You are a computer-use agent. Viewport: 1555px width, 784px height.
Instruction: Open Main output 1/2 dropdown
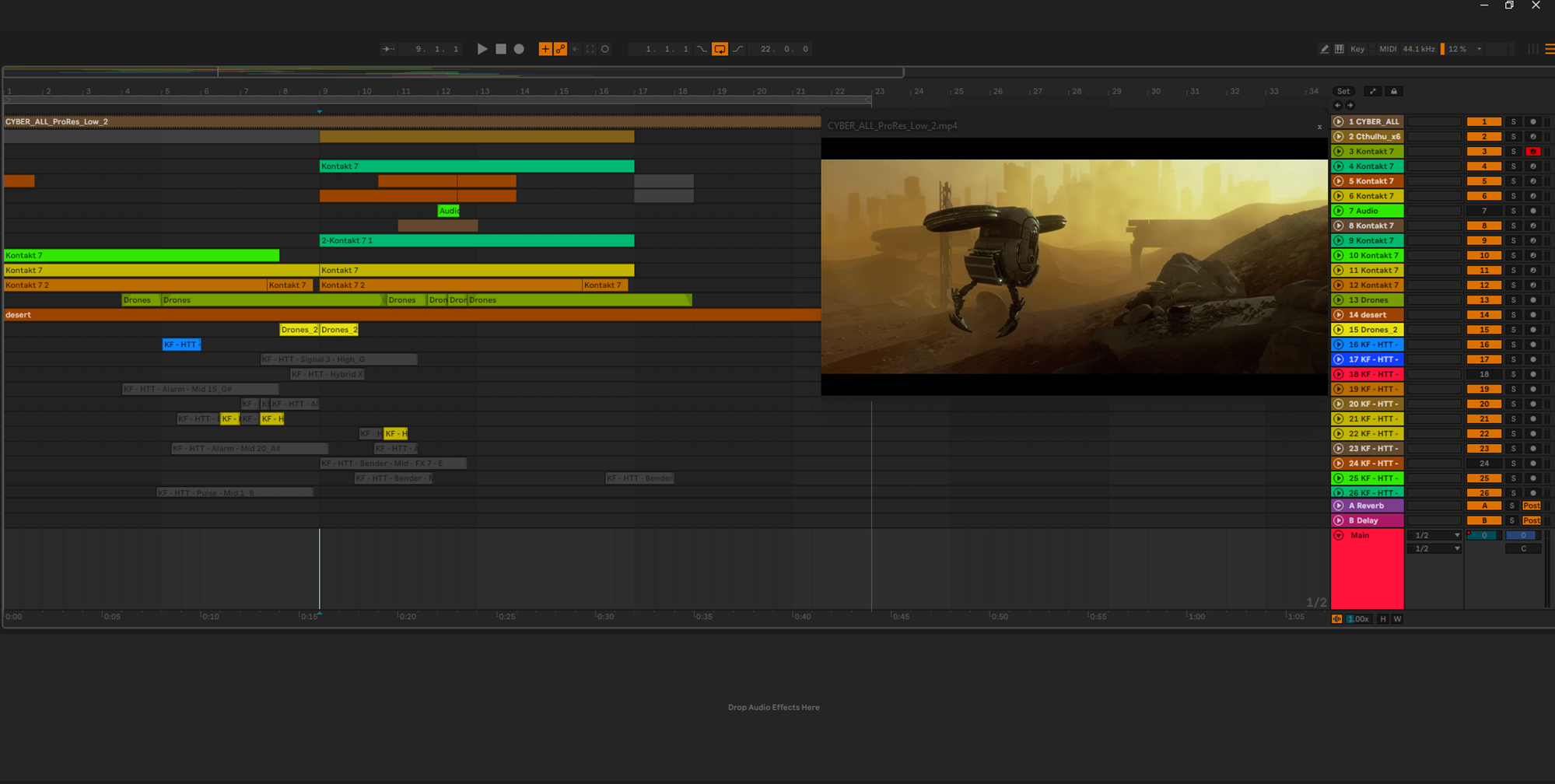pos(1434,548)
